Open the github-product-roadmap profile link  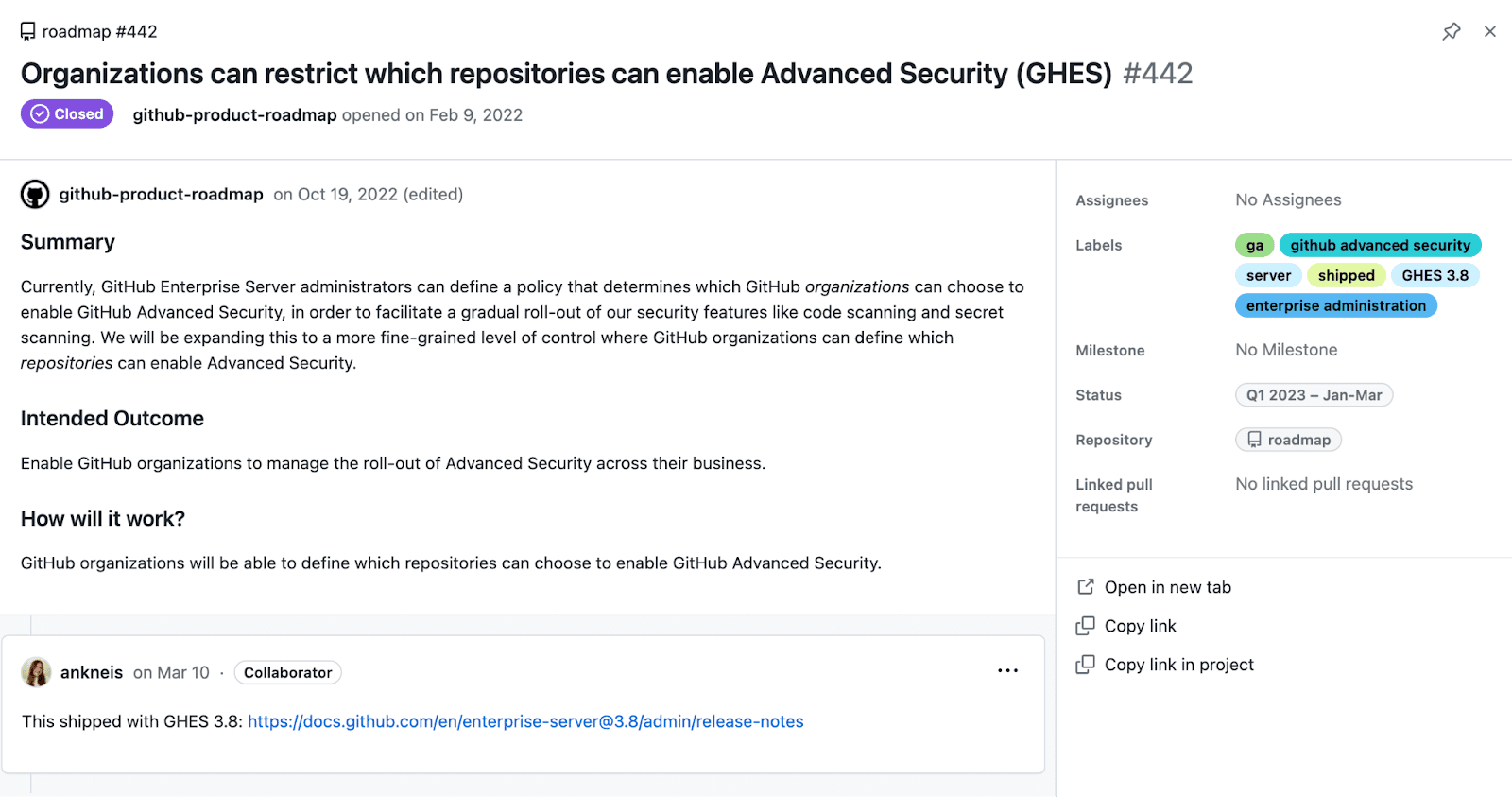(233, 114)
